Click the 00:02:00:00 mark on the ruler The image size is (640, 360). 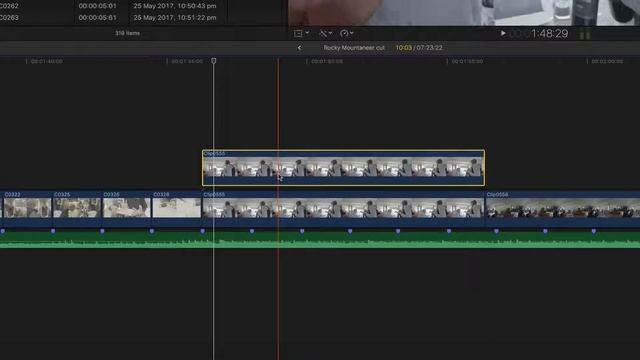pos(607,61)
